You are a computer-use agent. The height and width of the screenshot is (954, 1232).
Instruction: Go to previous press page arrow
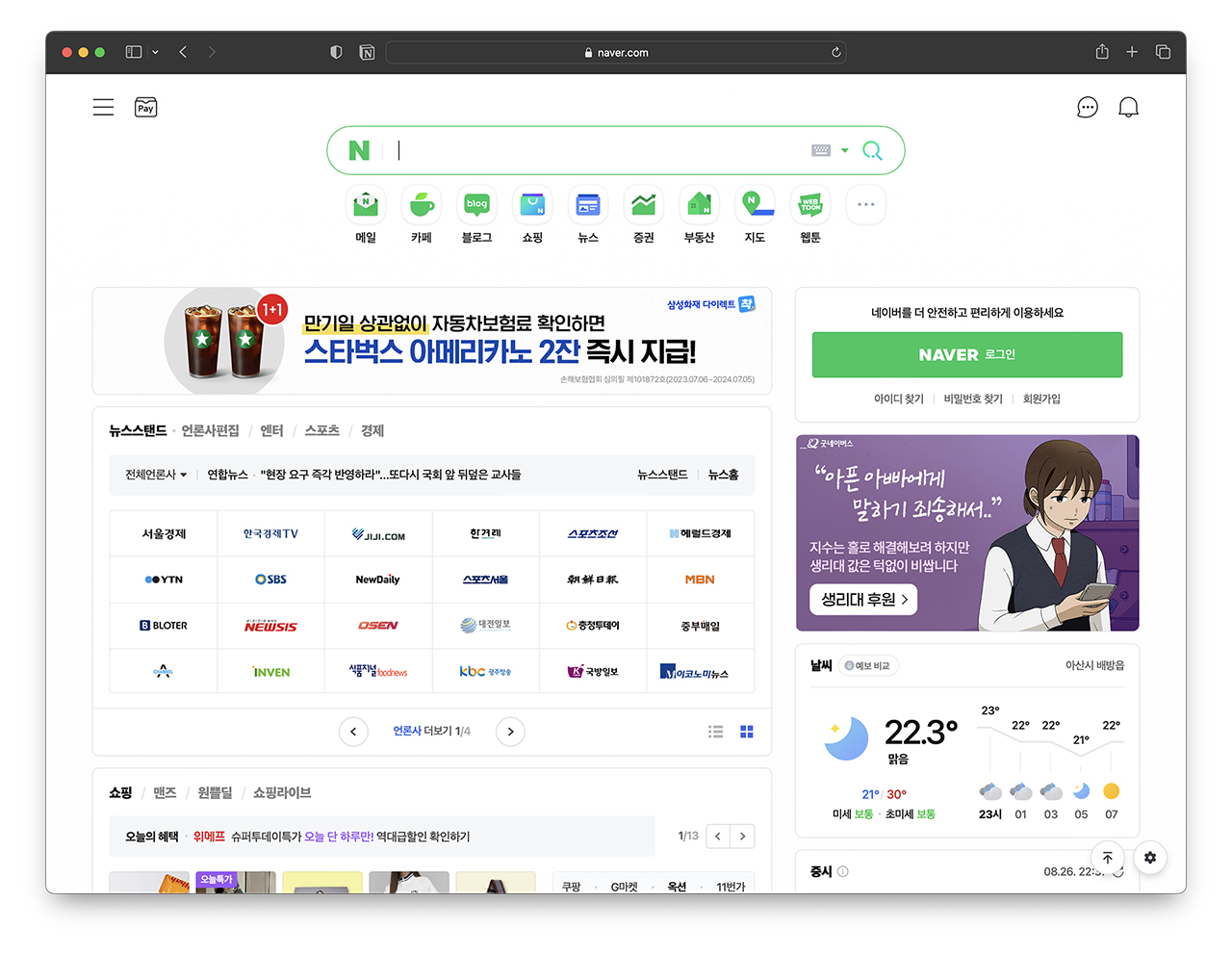[353, 732]
